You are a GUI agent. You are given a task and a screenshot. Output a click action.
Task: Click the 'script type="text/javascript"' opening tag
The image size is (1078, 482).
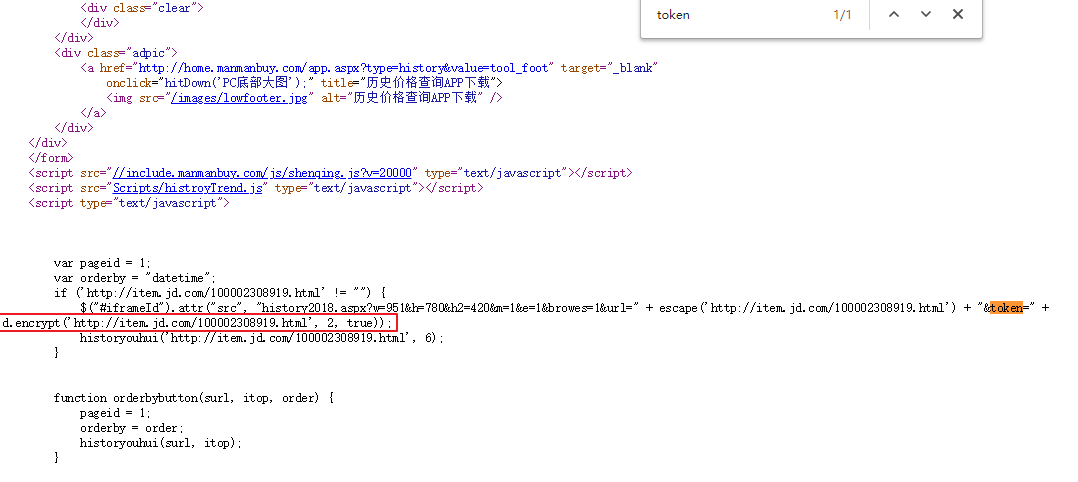[129, 203]
